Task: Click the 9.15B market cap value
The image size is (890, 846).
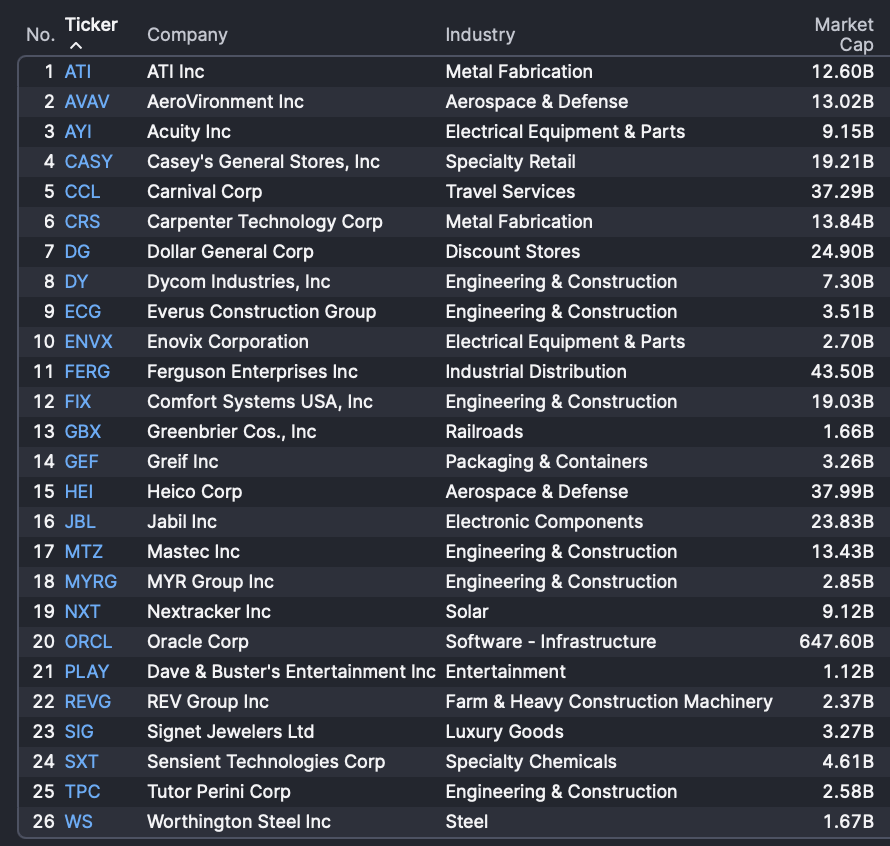Action: (x=848, y=132)
